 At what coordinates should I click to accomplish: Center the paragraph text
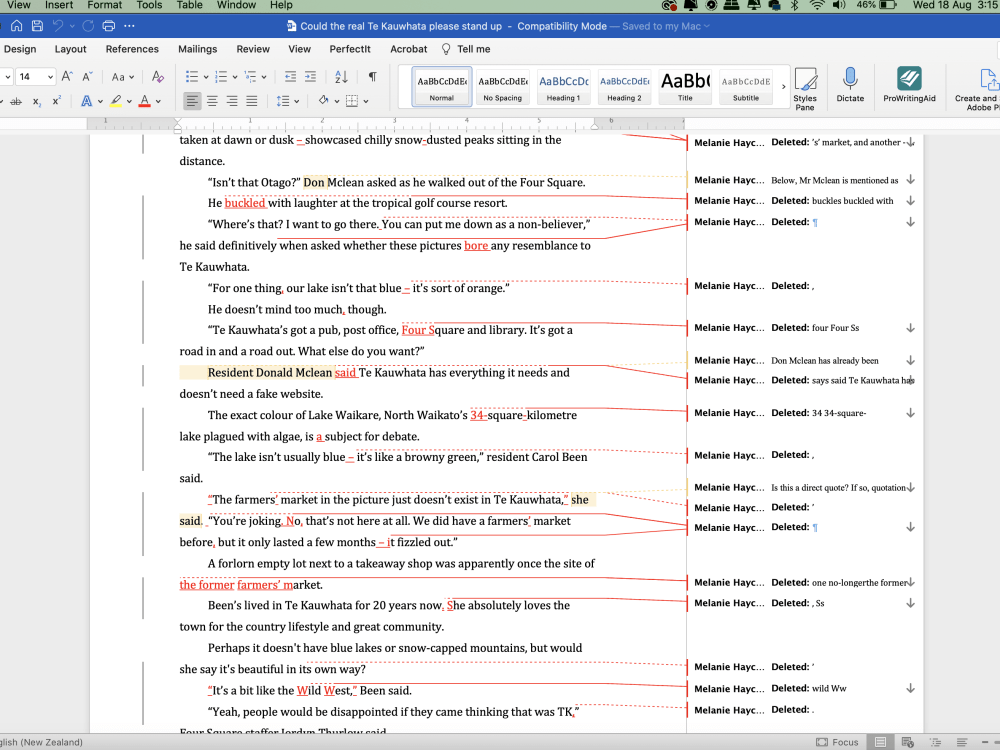coord(212,101)
